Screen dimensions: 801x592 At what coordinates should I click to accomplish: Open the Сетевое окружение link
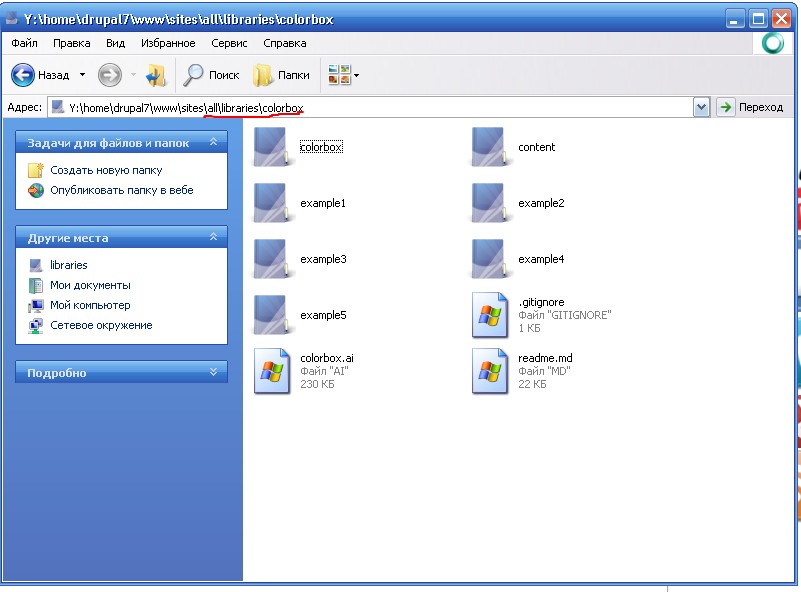coord(101,325)
